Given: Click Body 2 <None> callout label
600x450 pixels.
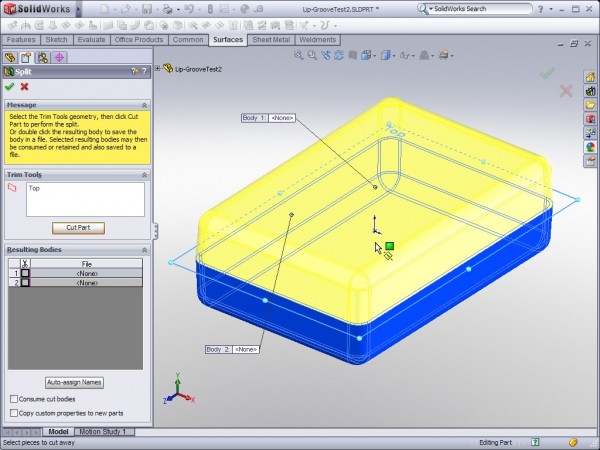Looking at the screenshot, I should (232, 349).
